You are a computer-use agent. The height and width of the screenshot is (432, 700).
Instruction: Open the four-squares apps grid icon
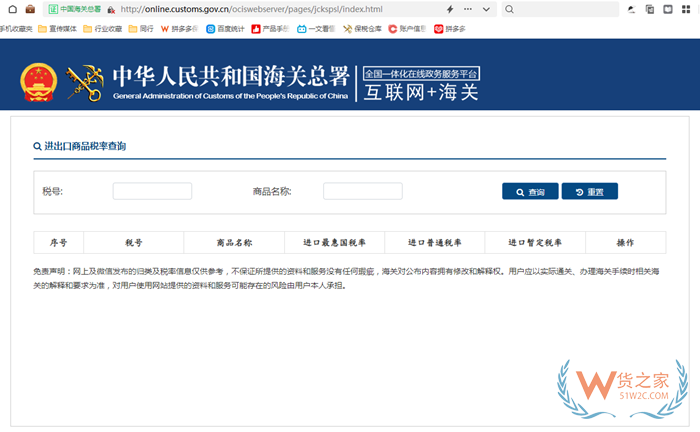tap(686, 9)
